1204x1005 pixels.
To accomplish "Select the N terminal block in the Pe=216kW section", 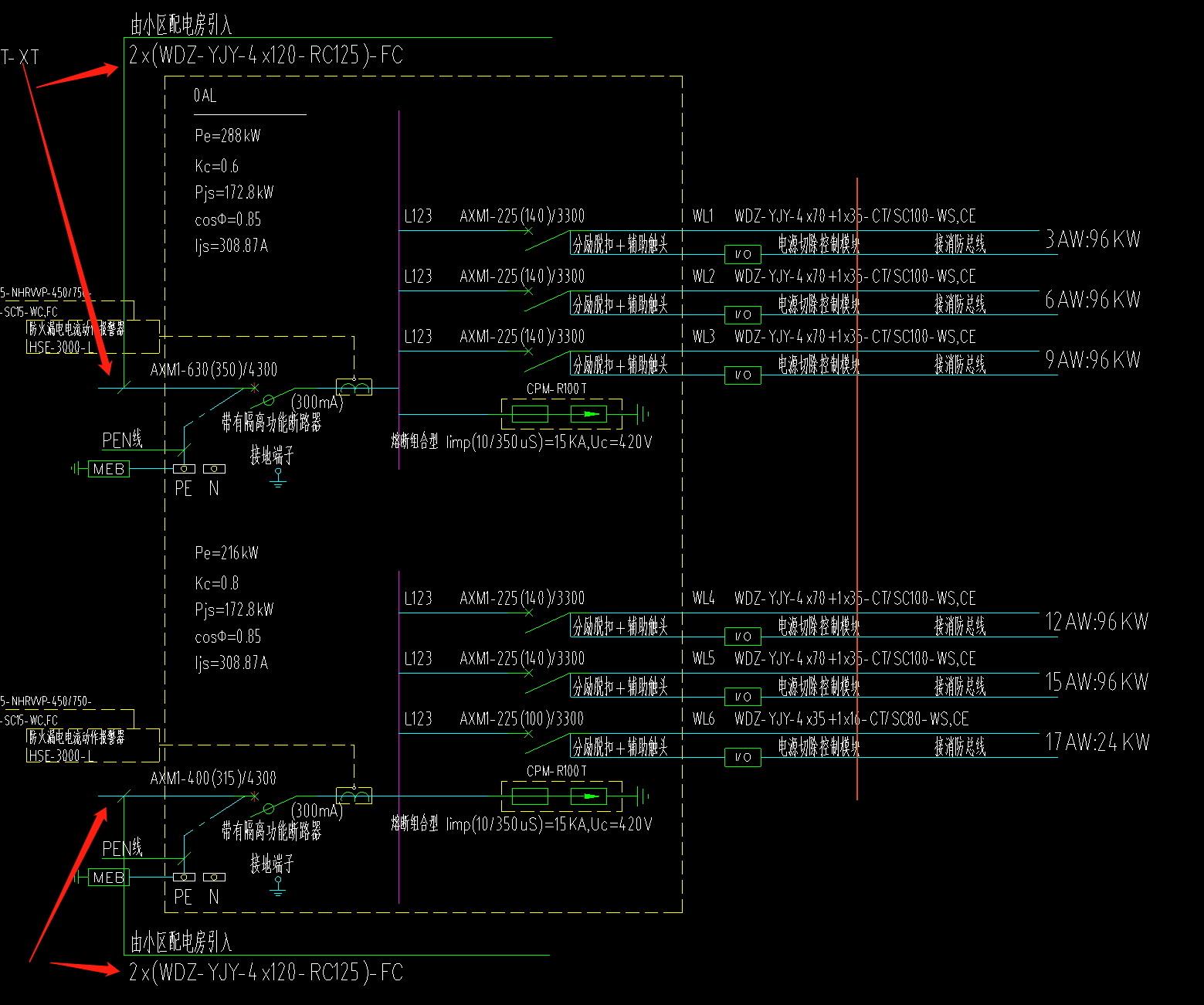I will pos(215,878).
